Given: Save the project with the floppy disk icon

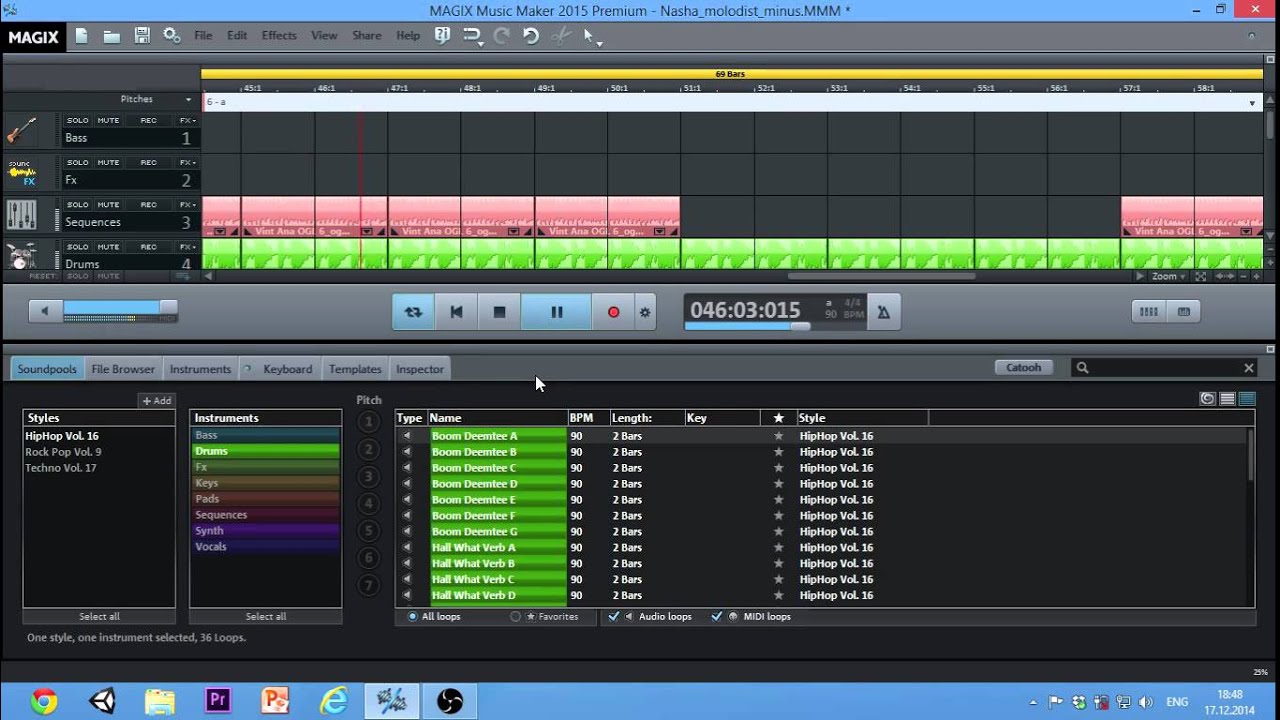Looking at the screenshot, I should coord(142,36).
